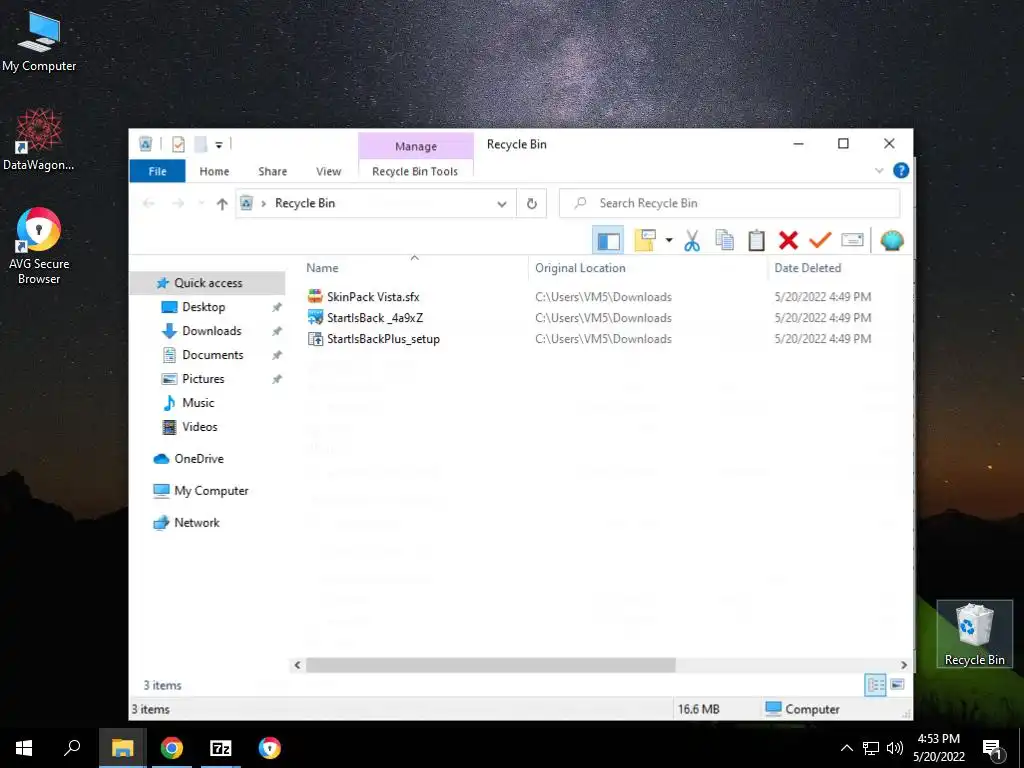The image size is (1024, 768).
Task: Click the Rename toolbar icon
Action: (852, 240)
